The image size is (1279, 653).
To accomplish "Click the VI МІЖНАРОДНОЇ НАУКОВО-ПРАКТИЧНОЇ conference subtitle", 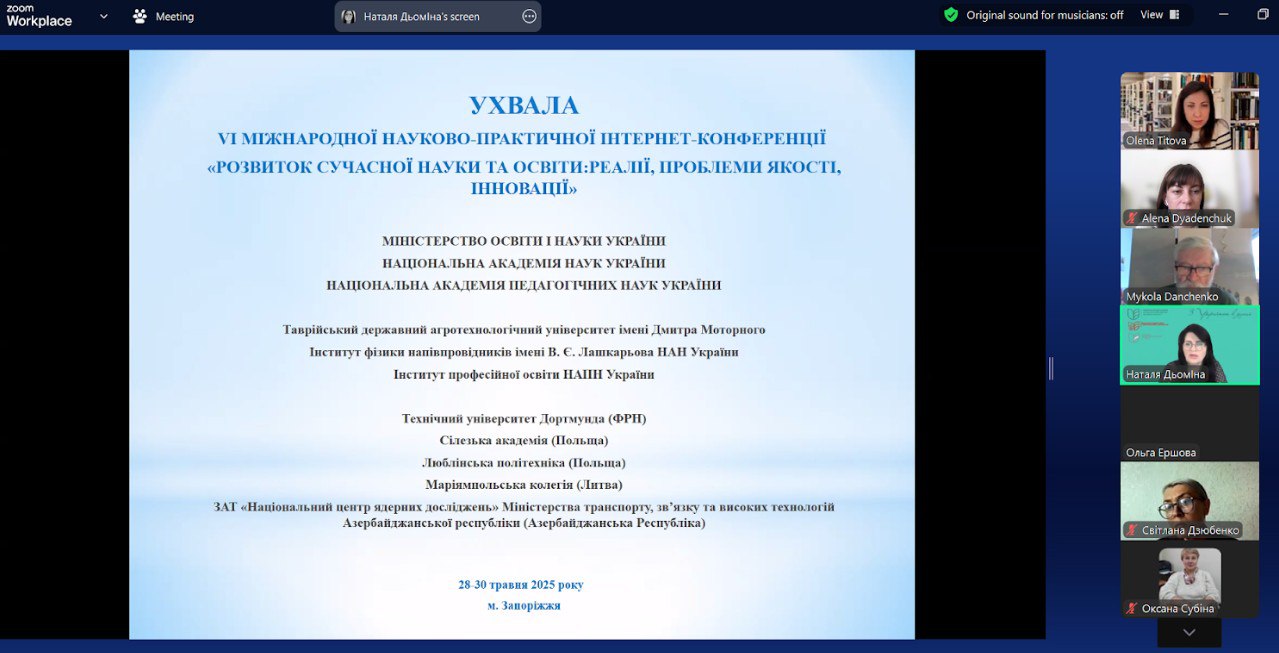I will (522, 139).
